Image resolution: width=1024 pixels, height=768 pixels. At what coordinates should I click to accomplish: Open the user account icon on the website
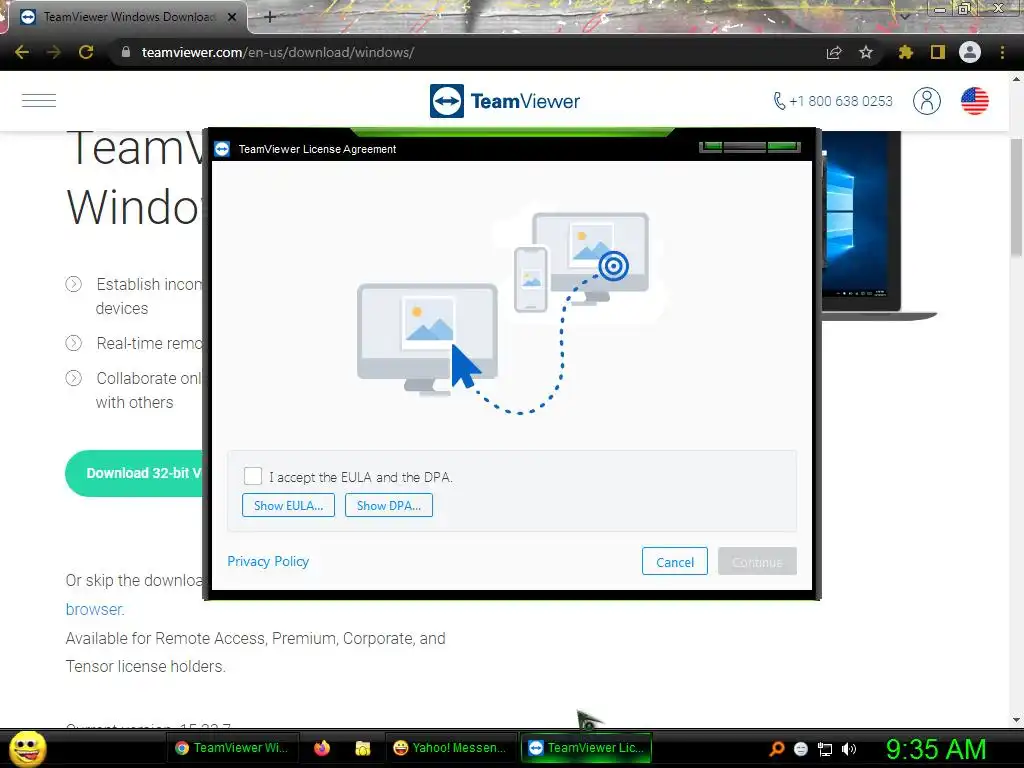point(927,101)
